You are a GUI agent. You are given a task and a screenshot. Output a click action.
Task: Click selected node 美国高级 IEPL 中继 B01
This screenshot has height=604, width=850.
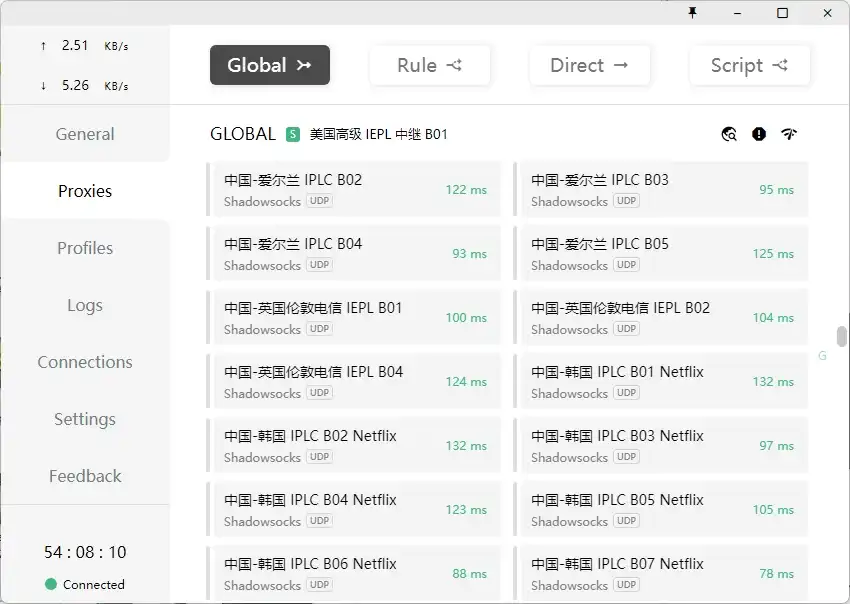(378, 134)
